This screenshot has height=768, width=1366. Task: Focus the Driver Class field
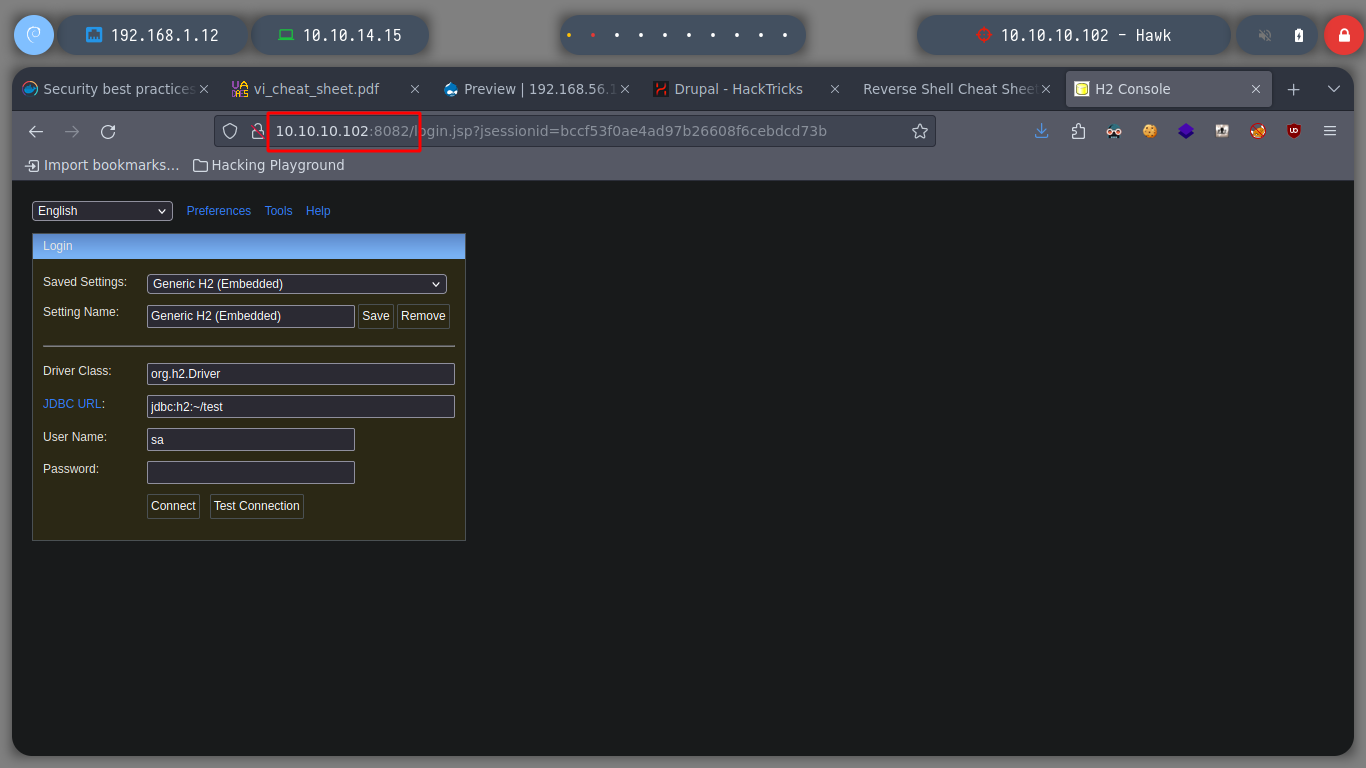301,374
